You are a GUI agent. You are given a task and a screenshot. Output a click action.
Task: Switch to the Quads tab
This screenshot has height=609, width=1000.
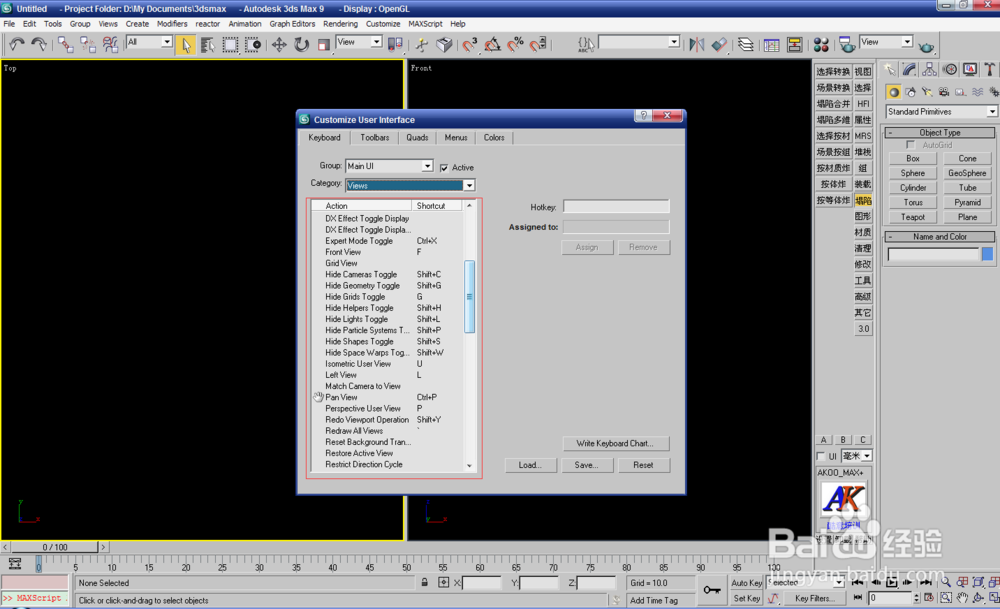tap(417, 137)
